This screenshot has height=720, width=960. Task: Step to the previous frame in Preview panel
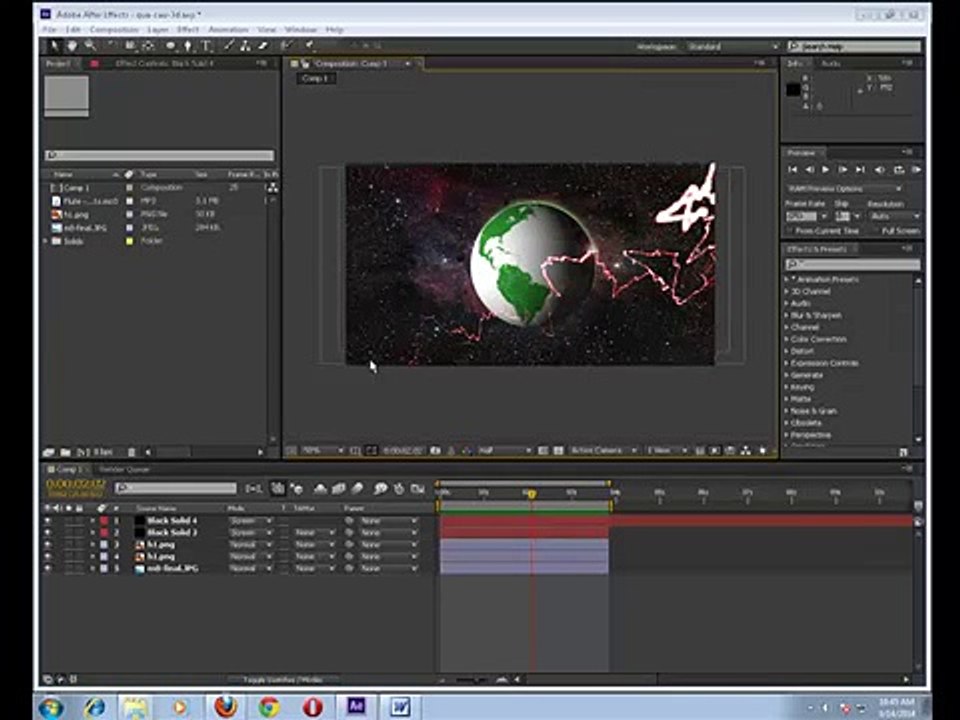[809, 170]
